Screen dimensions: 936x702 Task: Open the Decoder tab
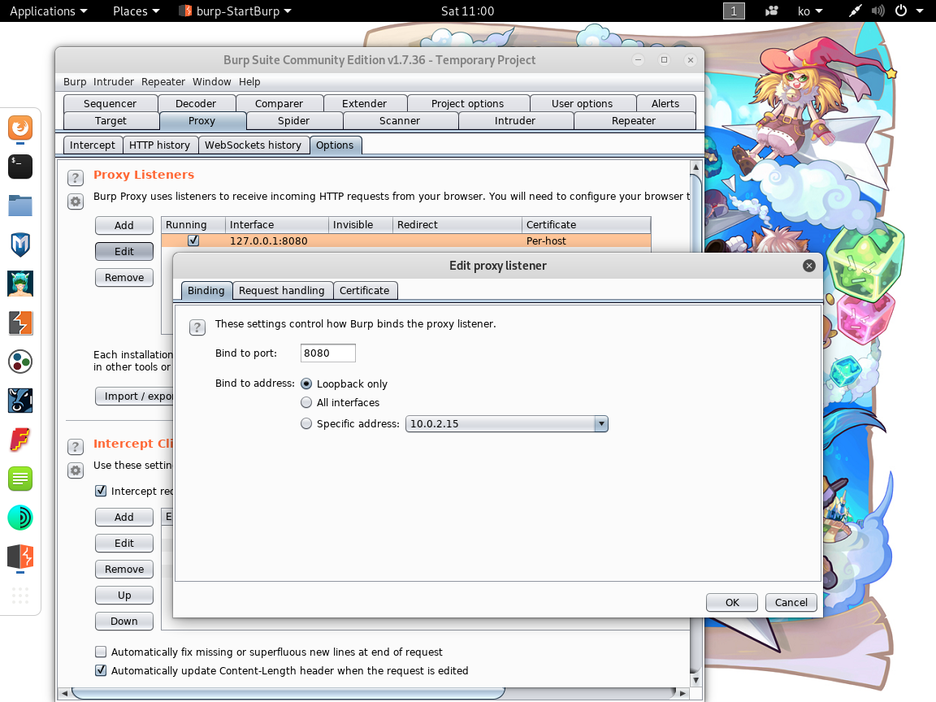coord(196,103)
